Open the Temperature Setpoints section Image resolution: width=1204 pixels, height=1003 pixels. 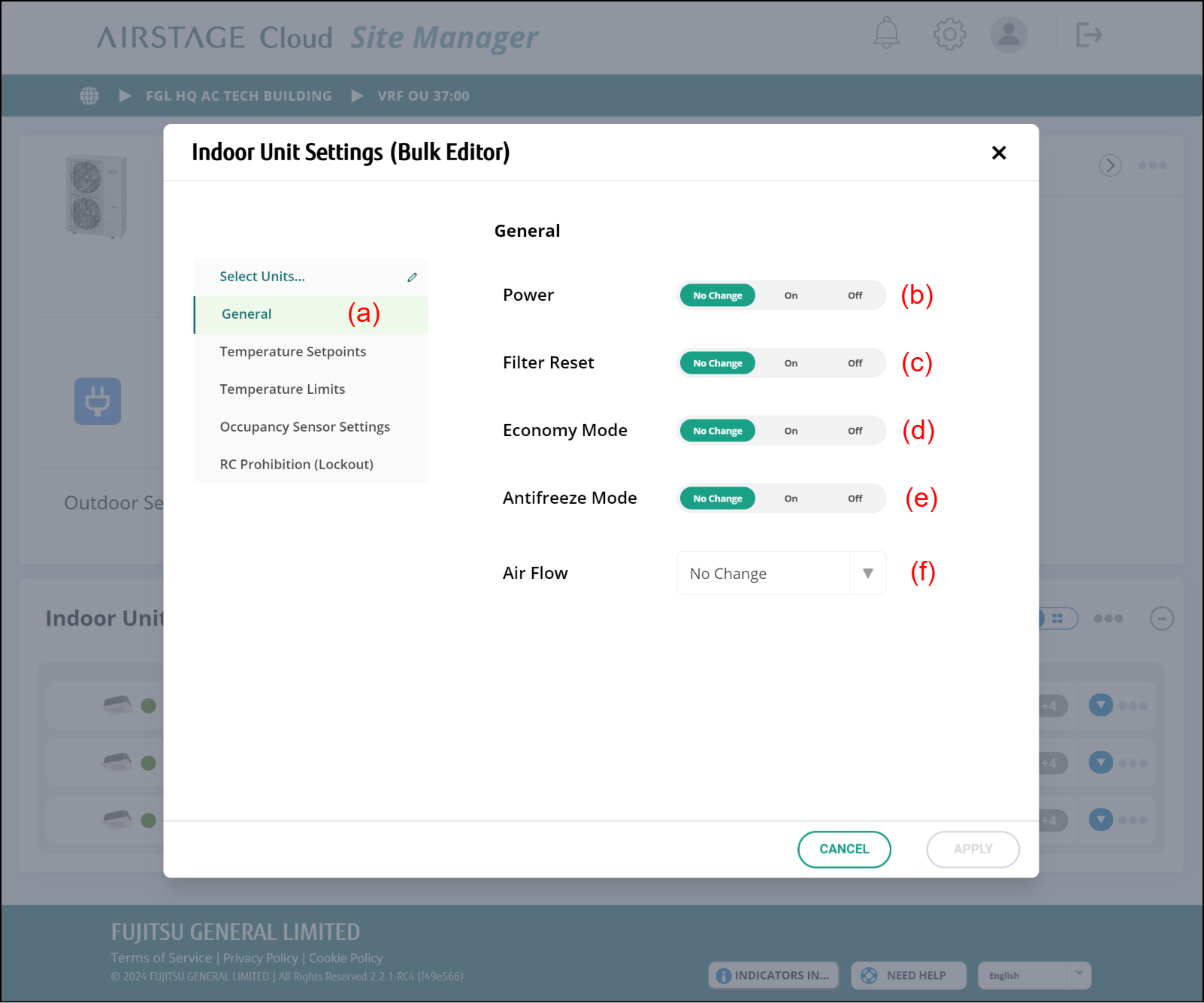[x=292, y=352]
